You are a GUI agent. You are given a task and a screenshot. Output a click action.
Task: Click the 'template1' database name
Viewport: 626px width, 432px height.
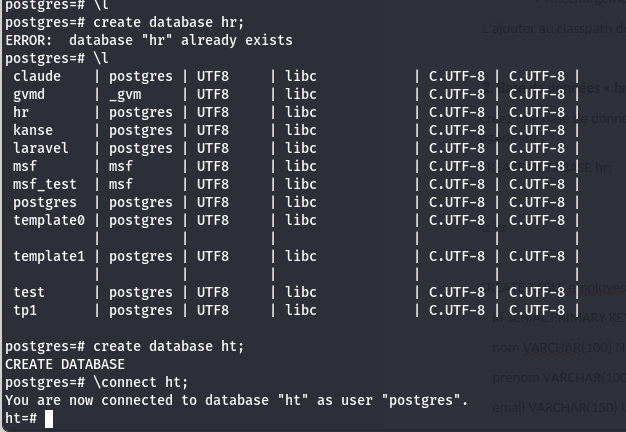coord(49,256)
